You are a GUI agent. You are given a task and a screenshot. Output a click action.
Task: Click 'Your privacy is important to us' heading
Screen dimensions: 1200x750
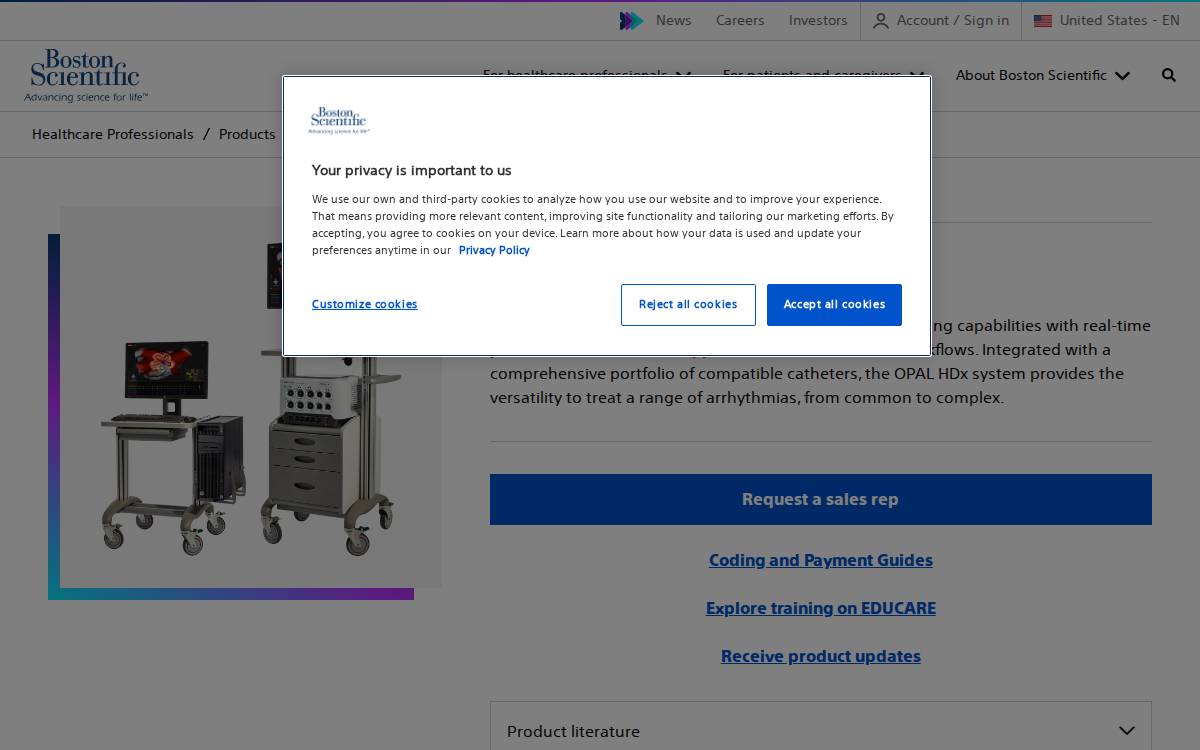(x=411, y=170)
